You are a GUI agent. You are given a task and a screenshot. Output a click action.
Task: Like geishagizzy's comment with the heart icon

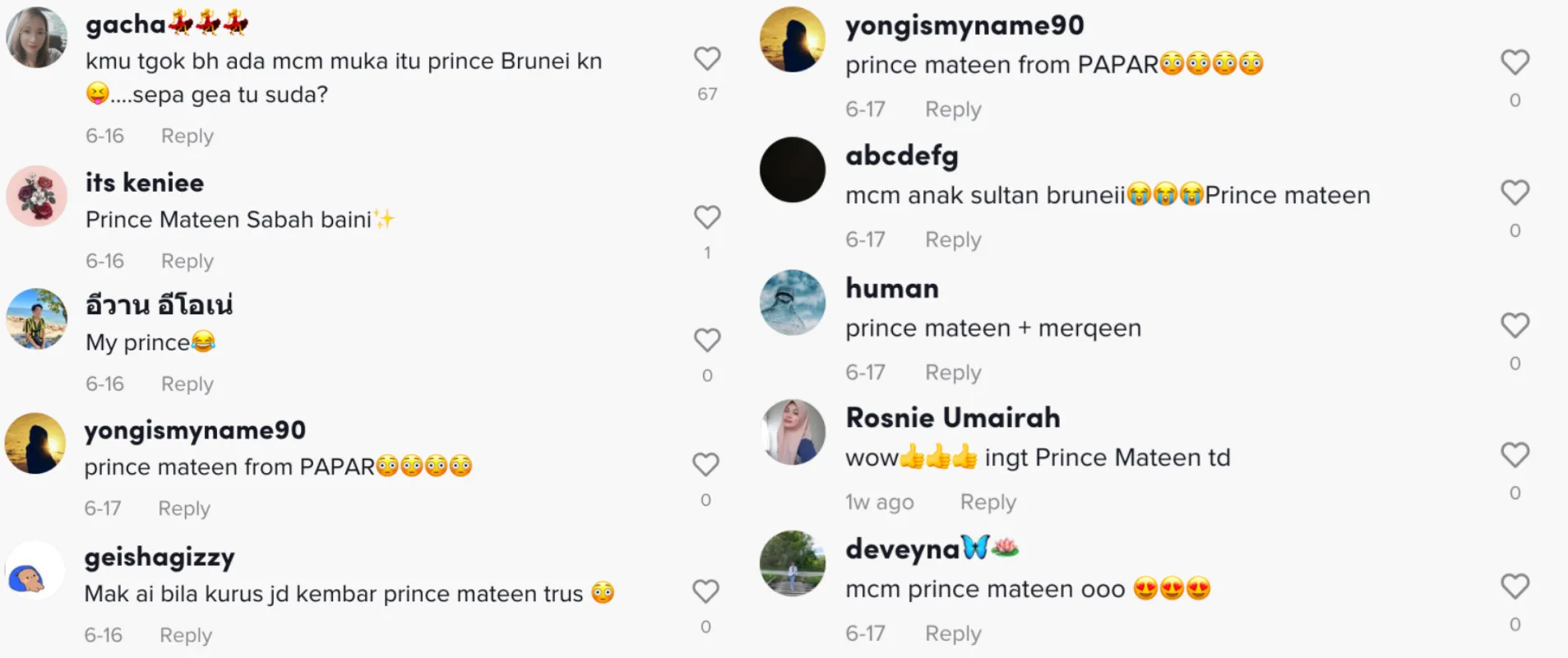[705, 592]
